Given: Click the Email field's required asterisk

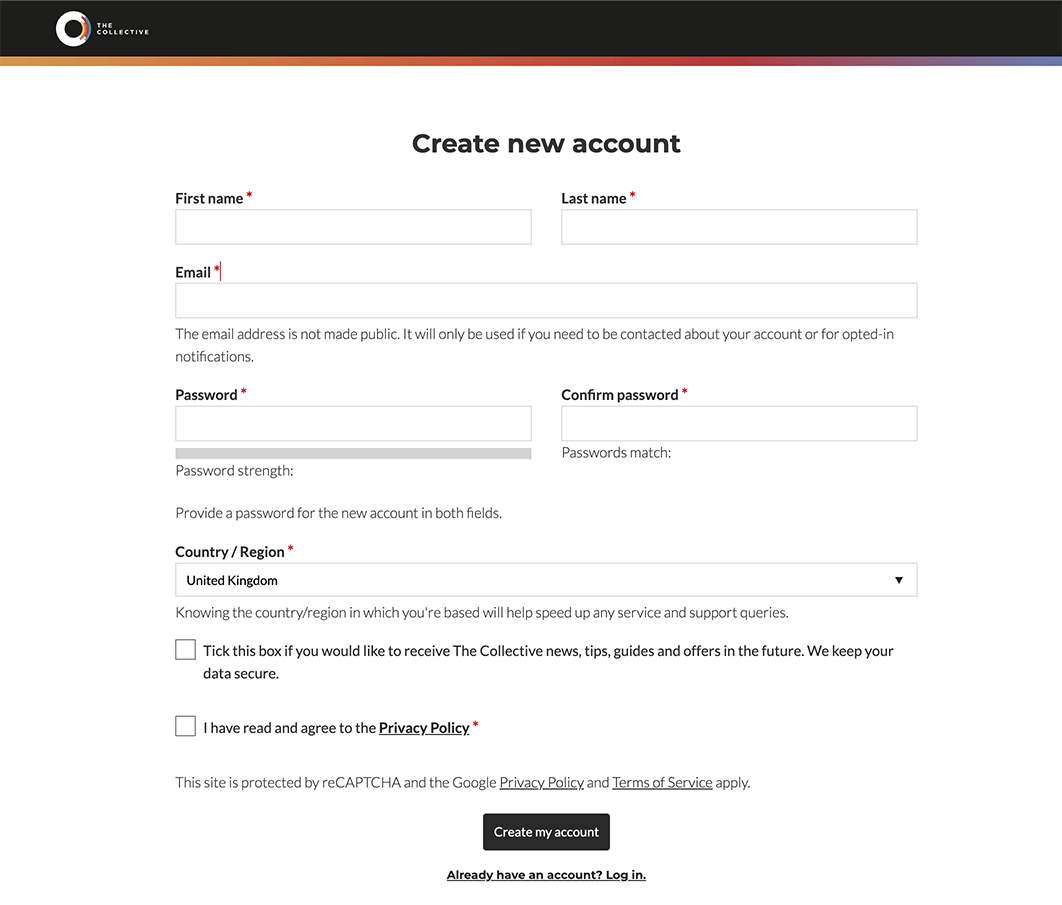Looking at the screenshot, I should 219,269.
